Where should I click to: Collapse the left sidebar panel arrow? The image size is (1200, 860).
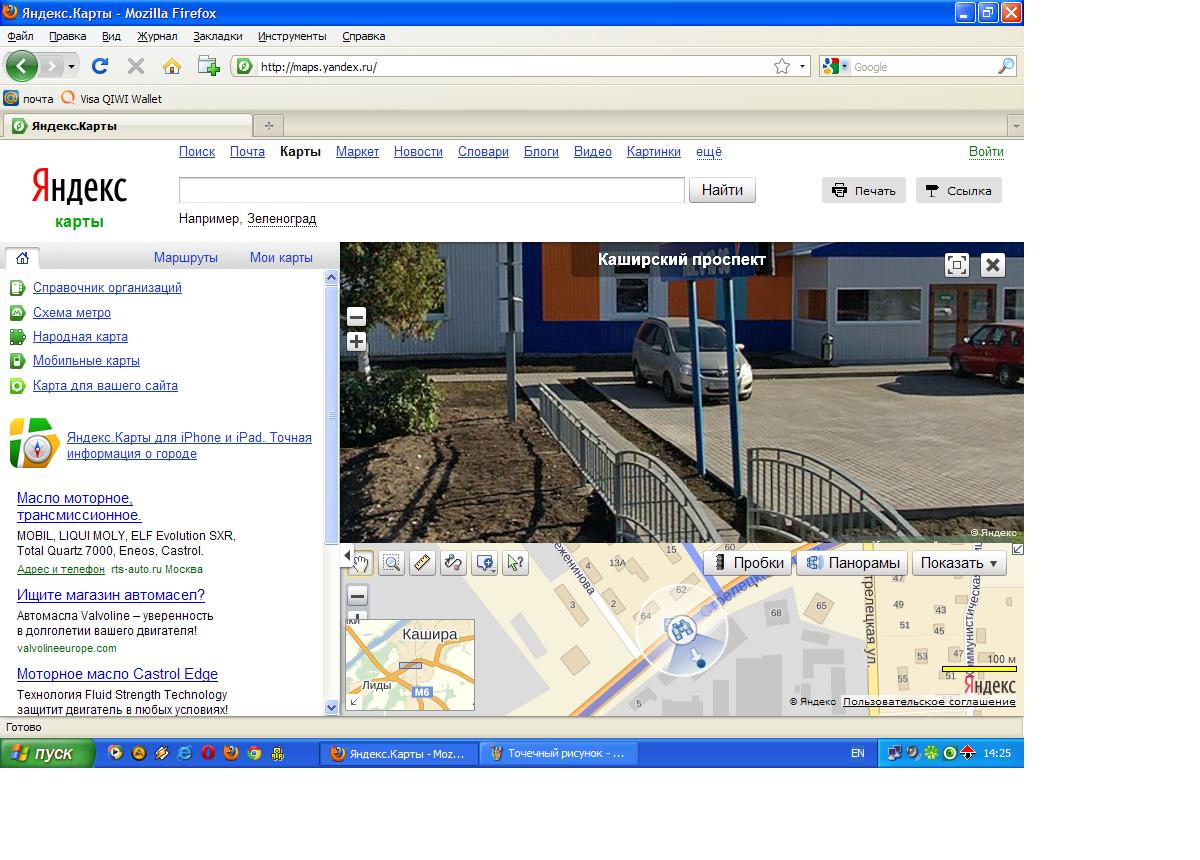(x=347, y=556)
